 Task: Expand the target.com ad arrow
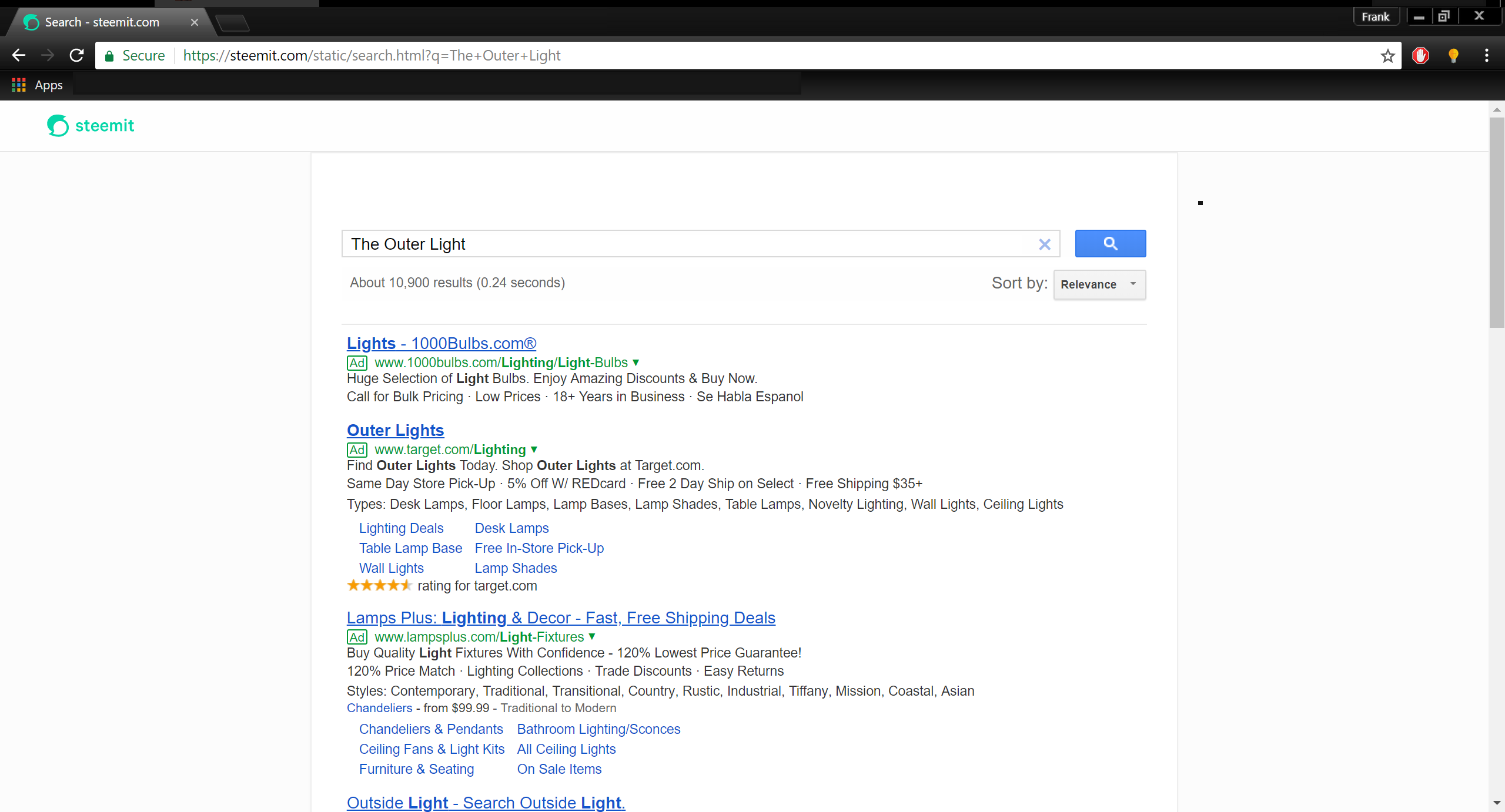pos(534,449)
